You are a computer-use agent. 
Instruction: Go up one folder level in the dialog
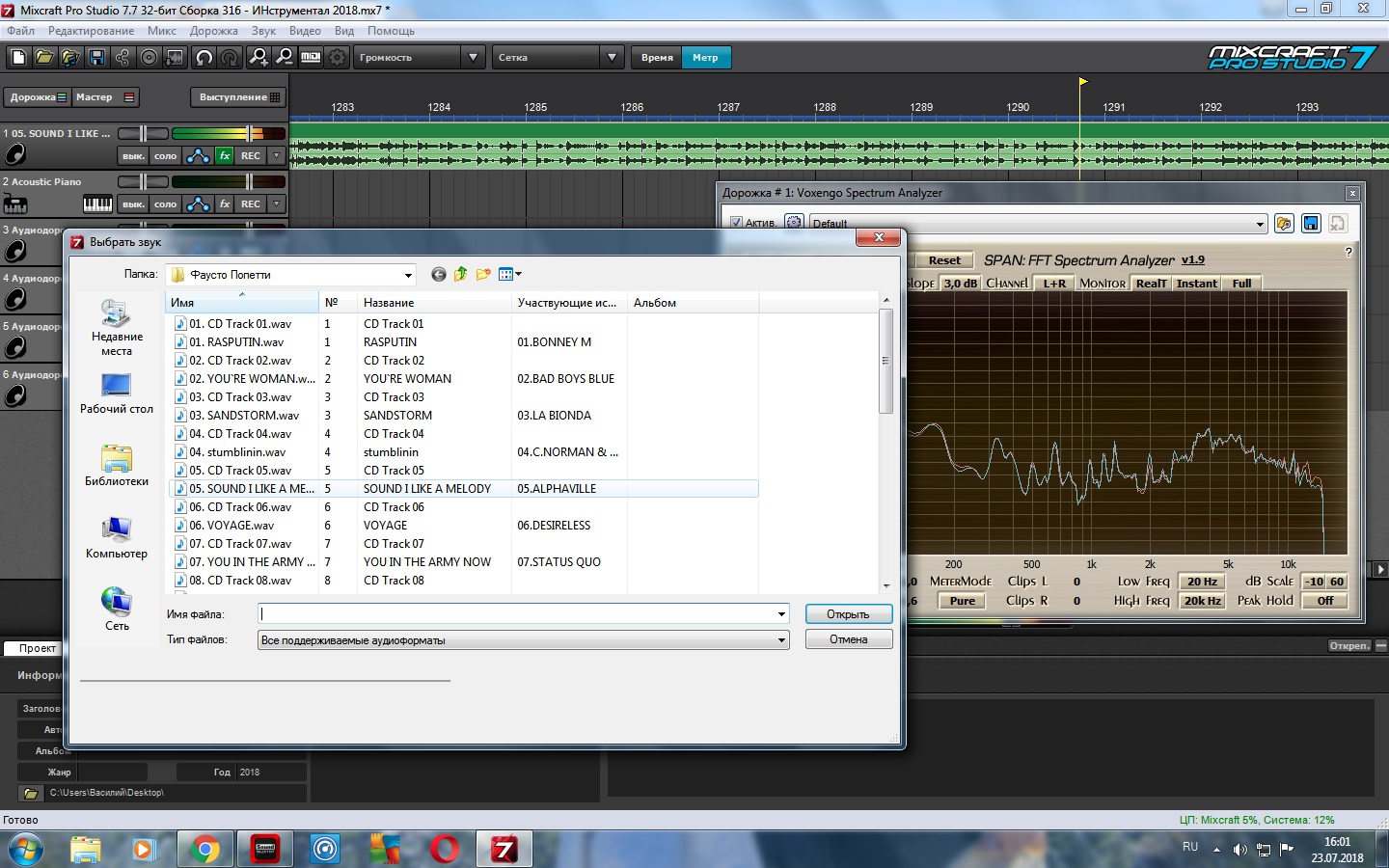click(461, 275)
